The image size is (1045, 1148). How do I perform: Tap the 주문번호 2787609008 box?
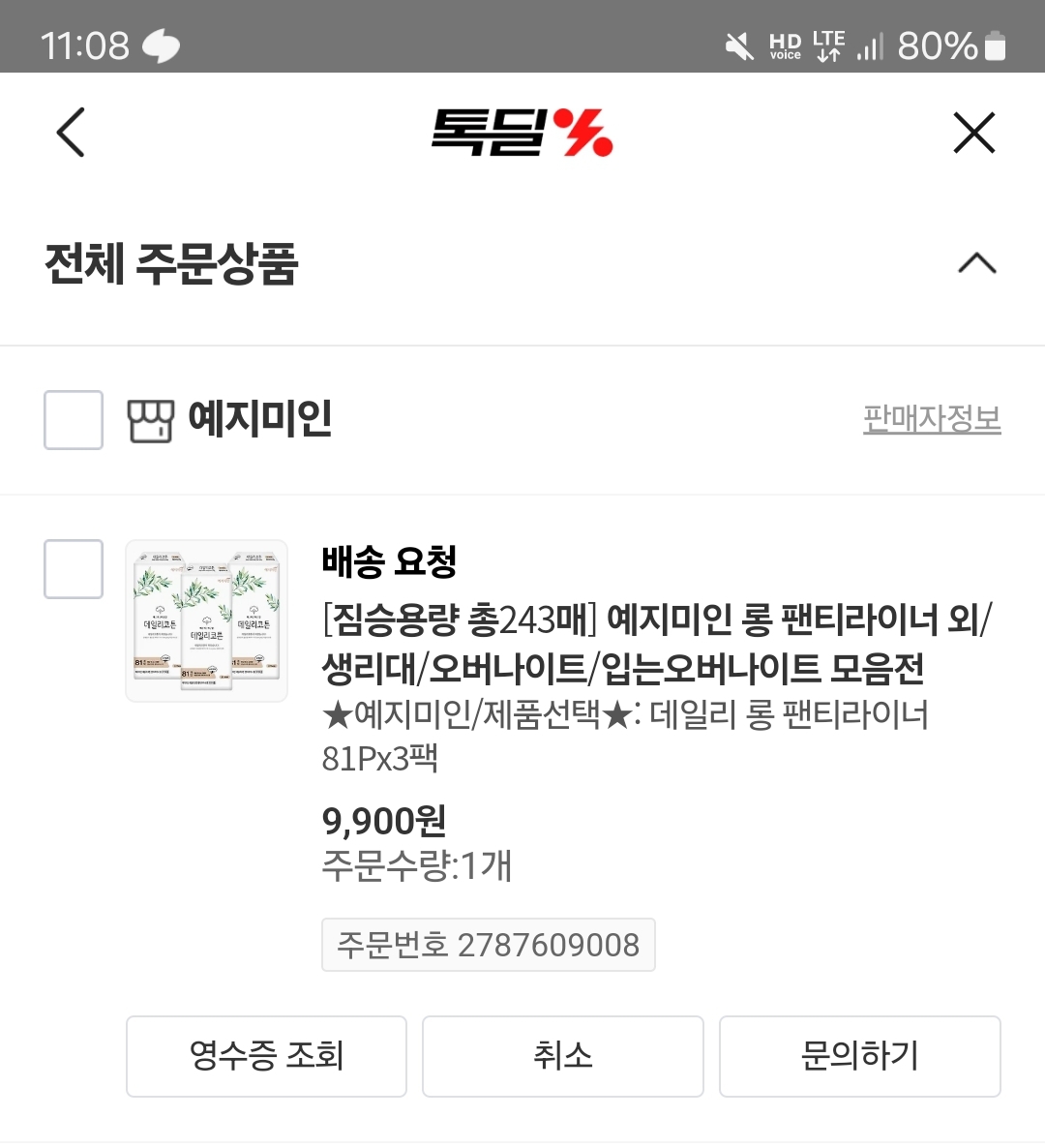tap(489, 945)
